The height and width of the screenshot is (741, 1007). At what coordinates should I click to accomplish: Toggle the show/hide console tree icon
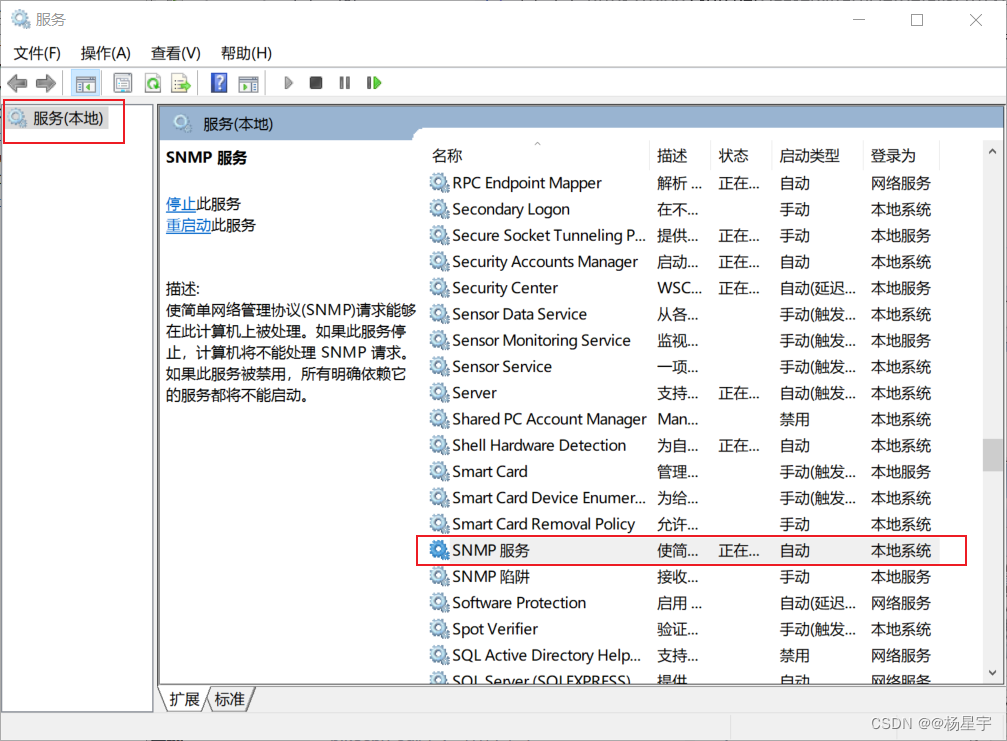coord(85,83)
